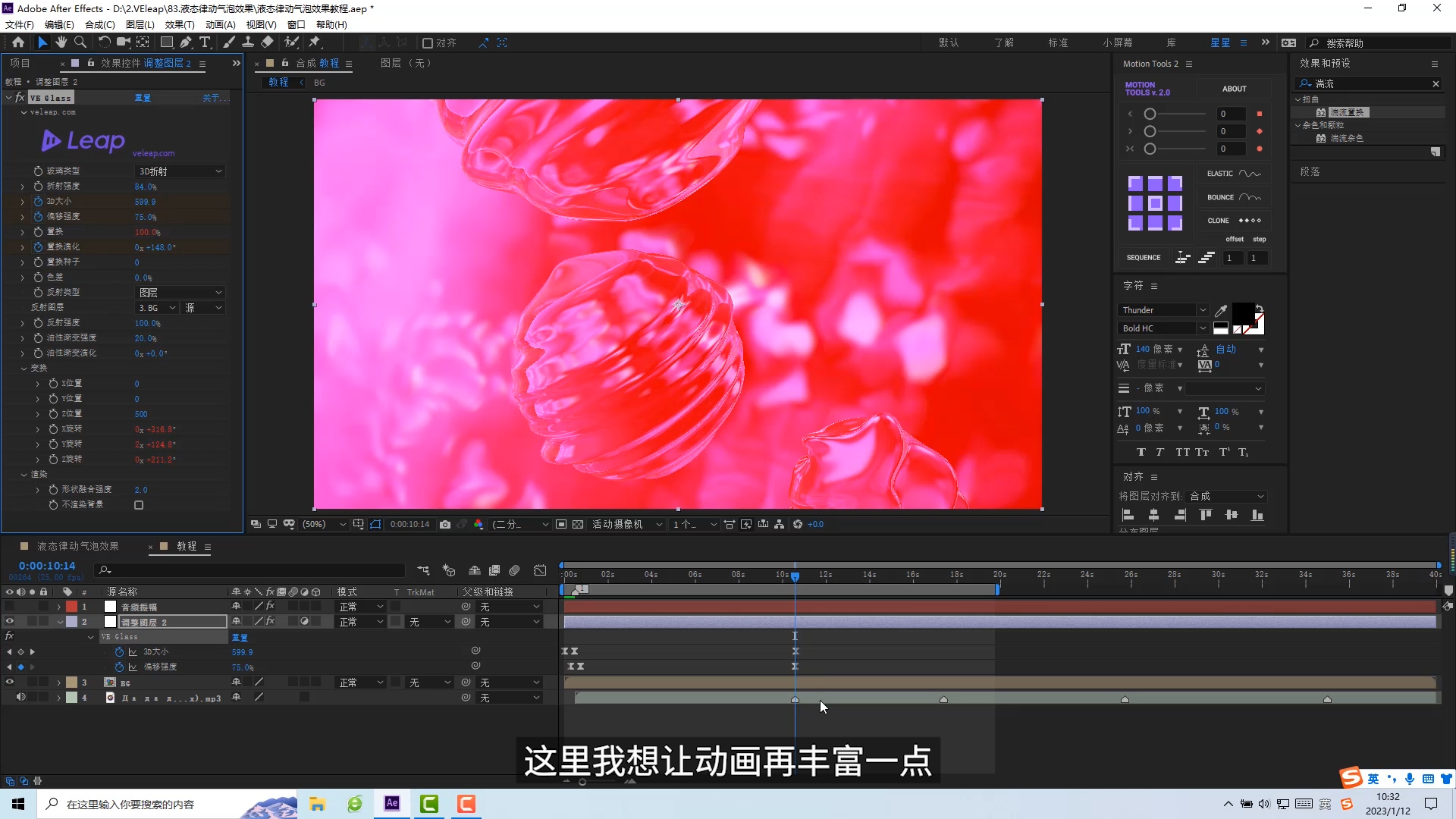The width and height of the screenshot is (1456, 819).
Task: Enable the motion blur timeline switch
Action: [x=515, y=570]
